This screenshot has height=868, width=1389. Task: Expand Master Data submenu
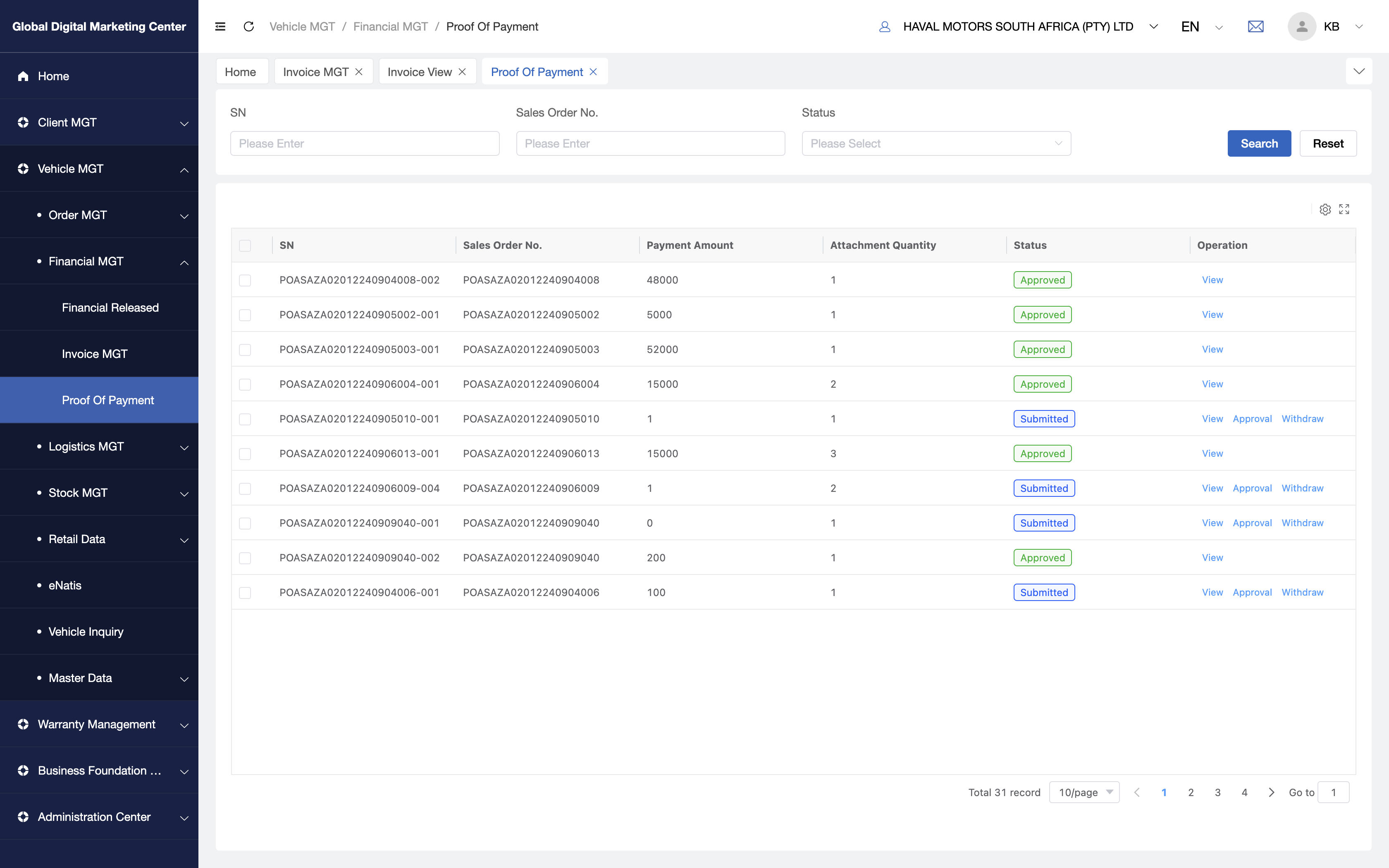coord(184,679)
